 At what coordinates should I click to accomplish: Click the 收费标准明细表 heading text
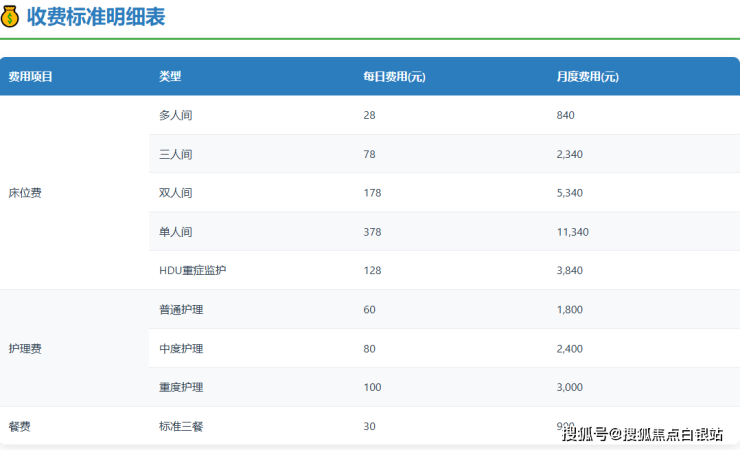tap(96, 17)
